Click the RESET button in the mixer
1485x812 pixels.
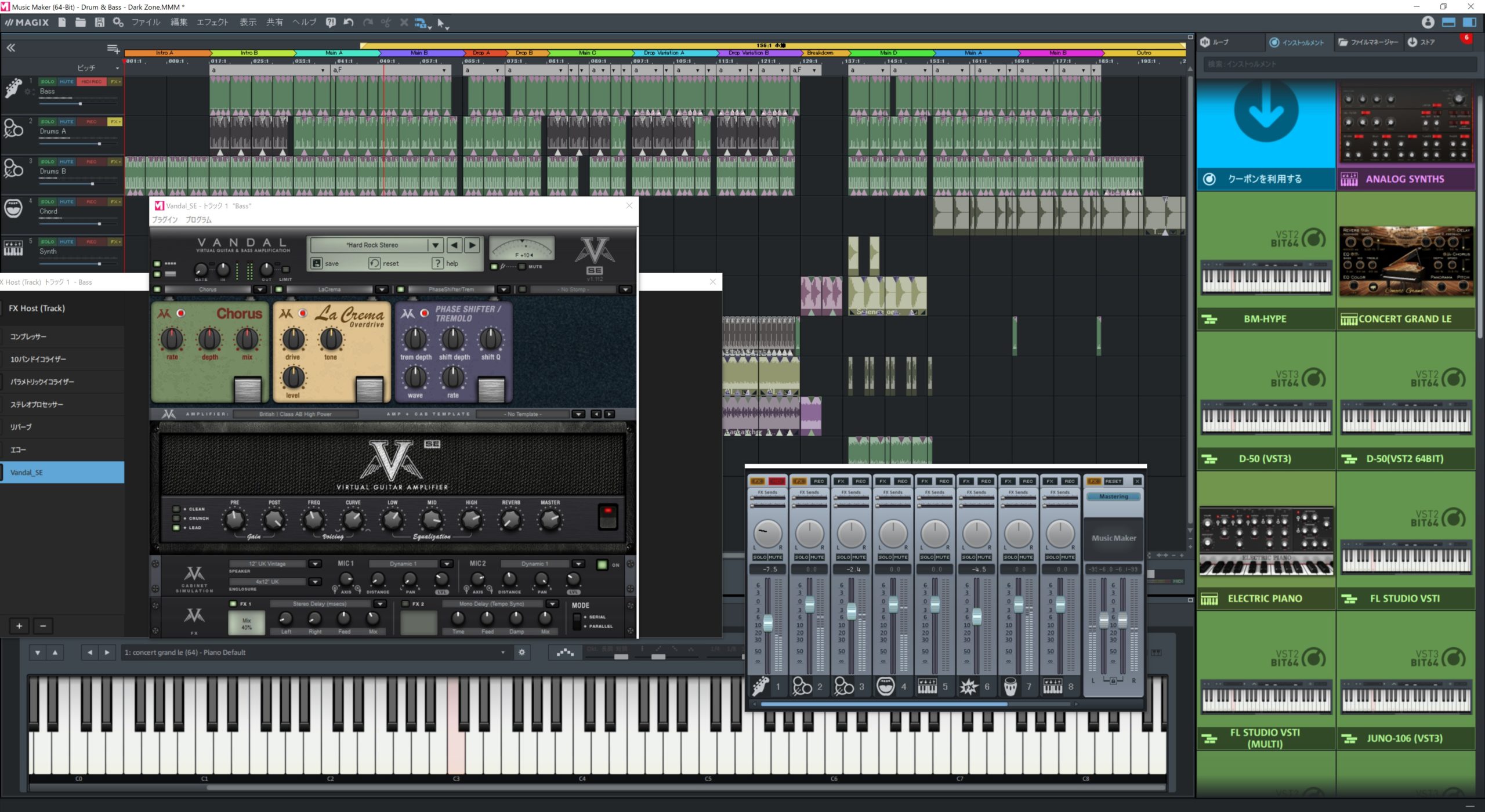click(1113, 481)
